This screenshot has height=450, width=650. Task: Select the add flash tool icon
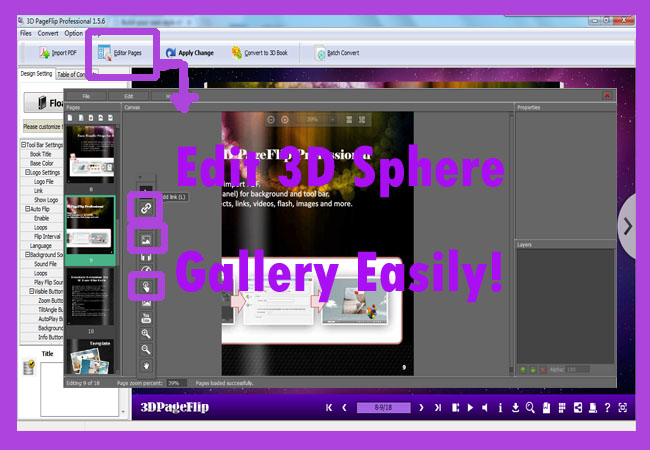[146, 269]
